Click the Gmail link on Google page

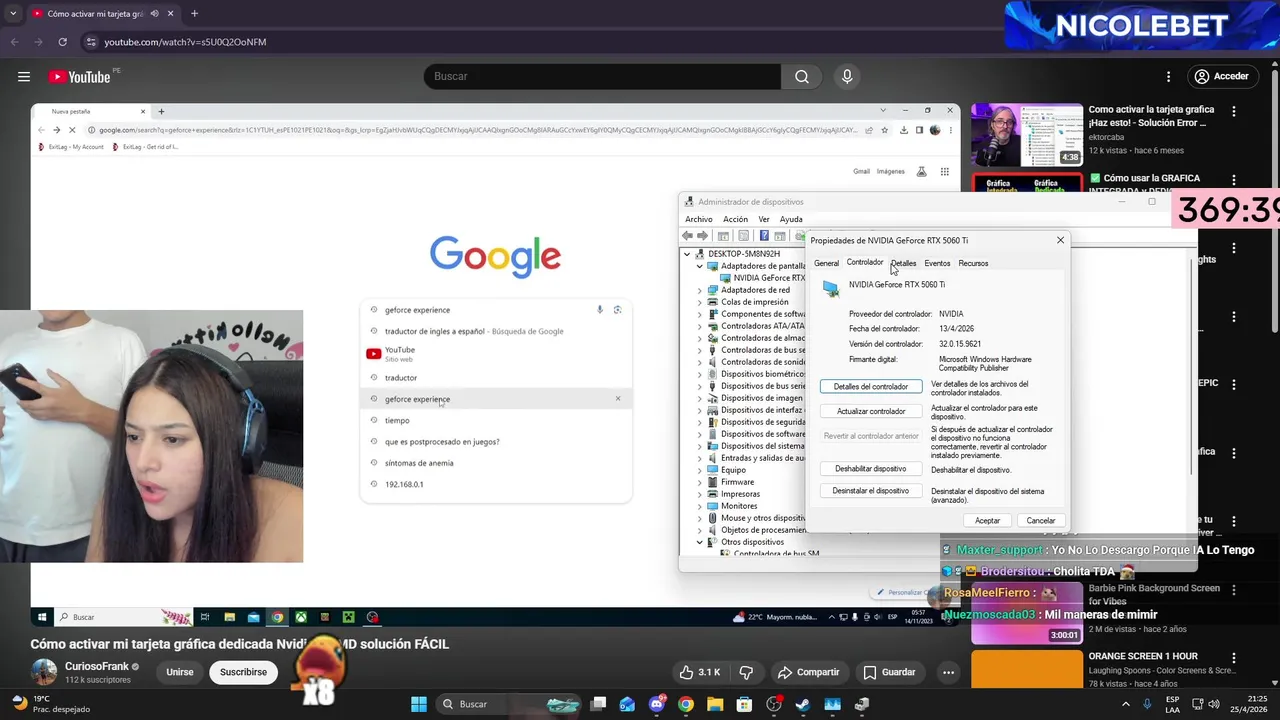[x=861, y=171]
